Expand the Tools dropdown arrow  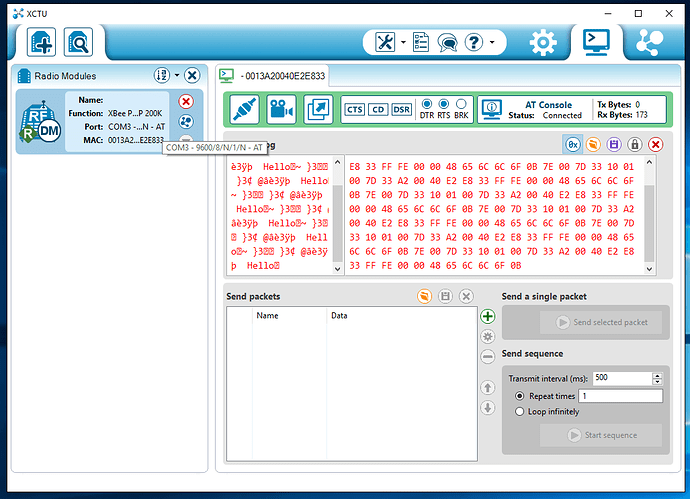point(403,42)
